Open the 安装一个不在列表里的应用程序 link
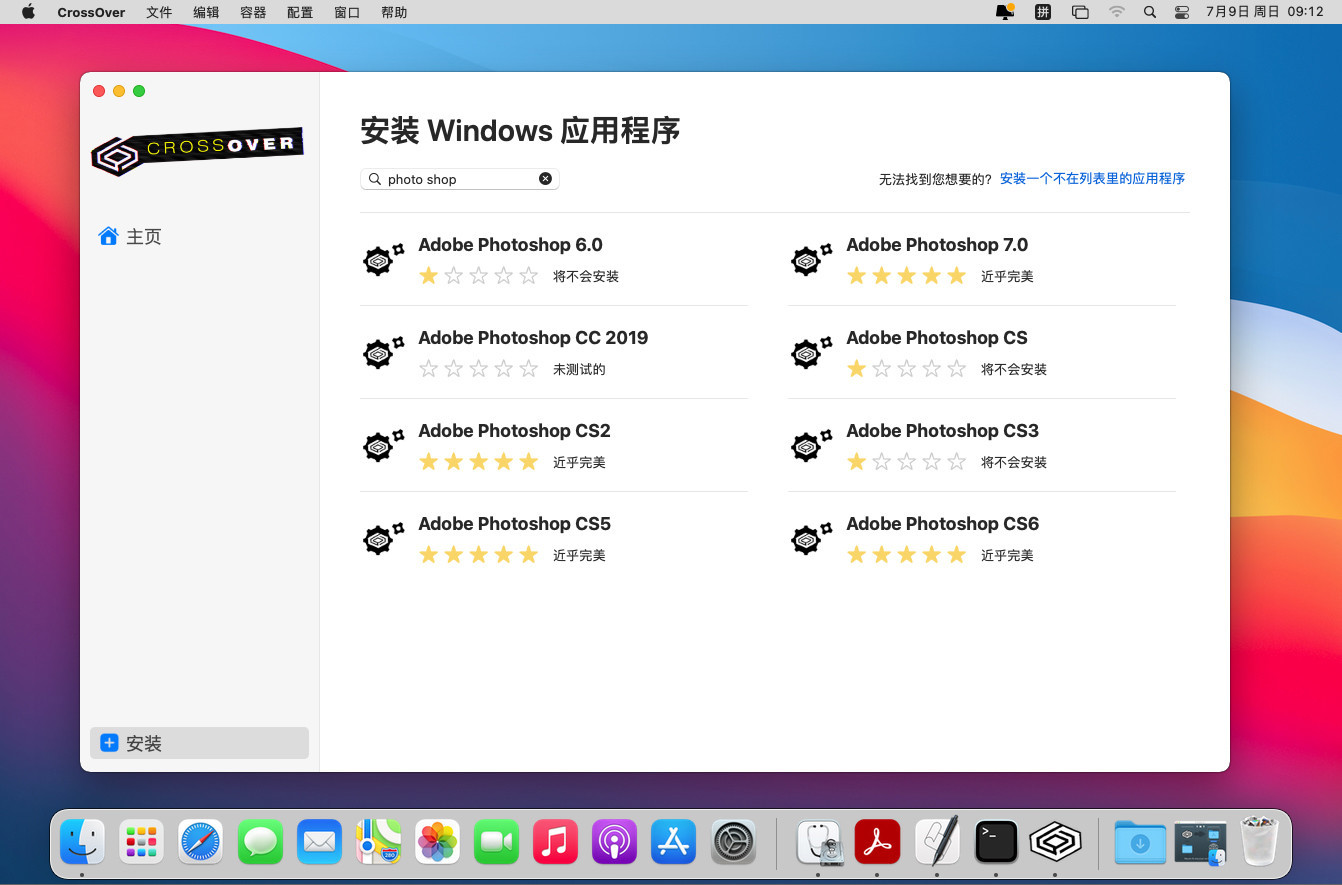Screen dimensions: 1342x885 pyautogui.click(x=1092, y=178)
